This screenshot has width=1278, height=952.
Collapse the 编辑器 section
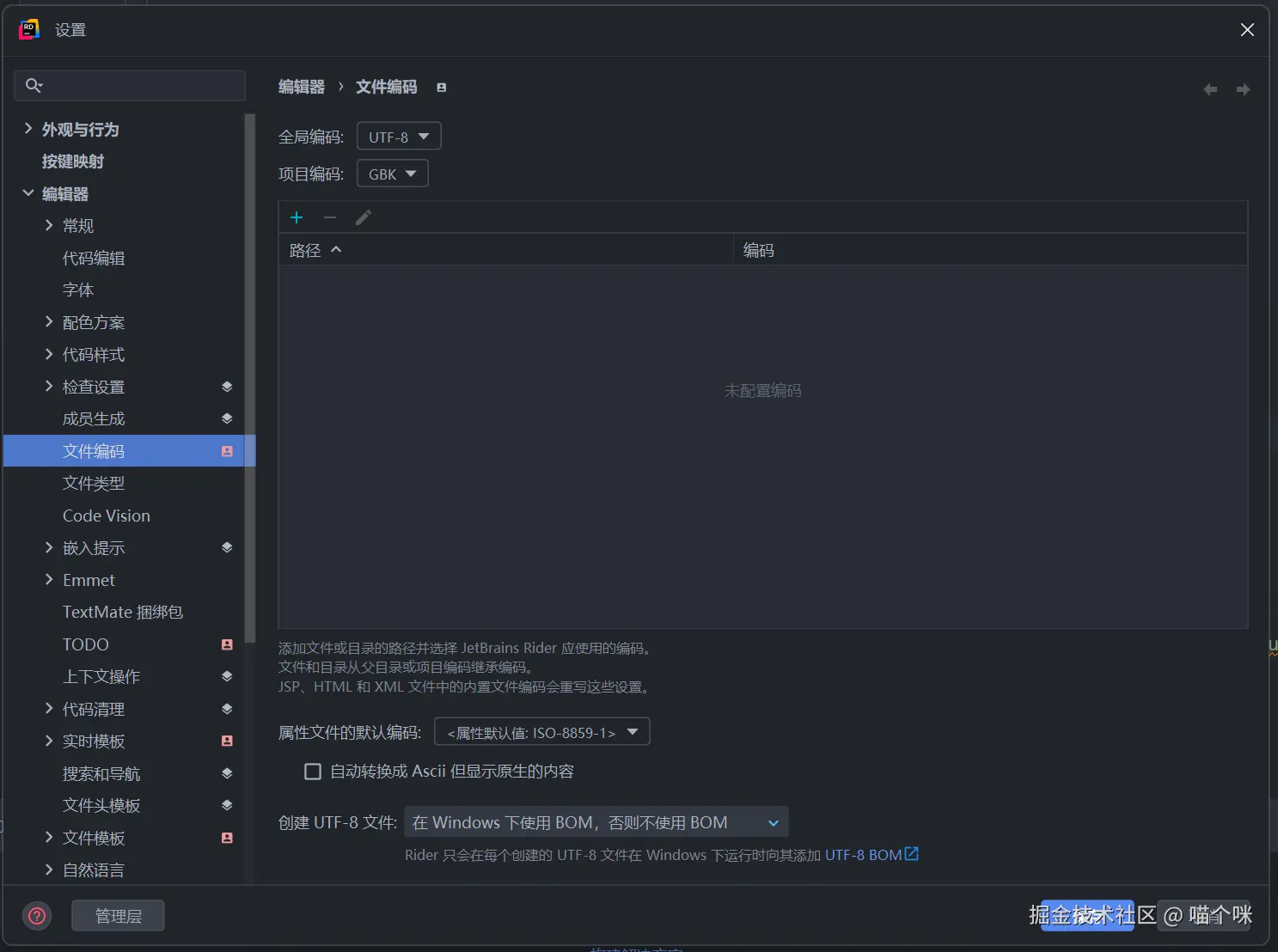coord(28,193)
